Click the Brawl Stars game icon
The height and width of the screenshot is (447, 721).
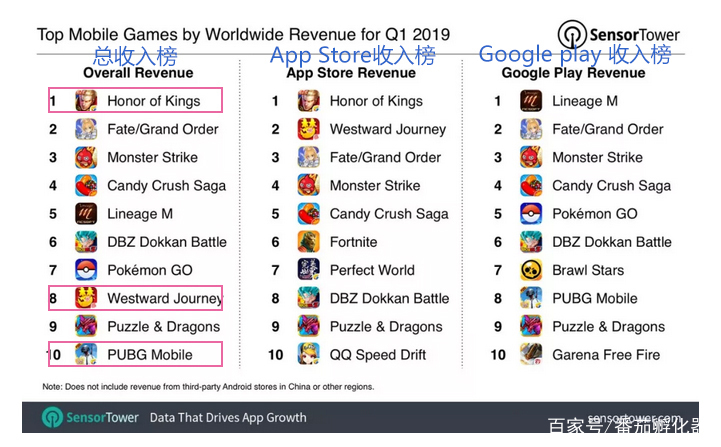(531, 270)
